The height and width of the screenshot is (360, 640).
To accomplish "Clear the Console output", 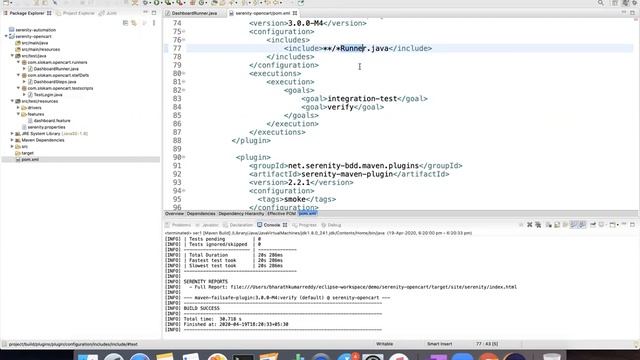I will pyautogui.click(x=549, y=225).
